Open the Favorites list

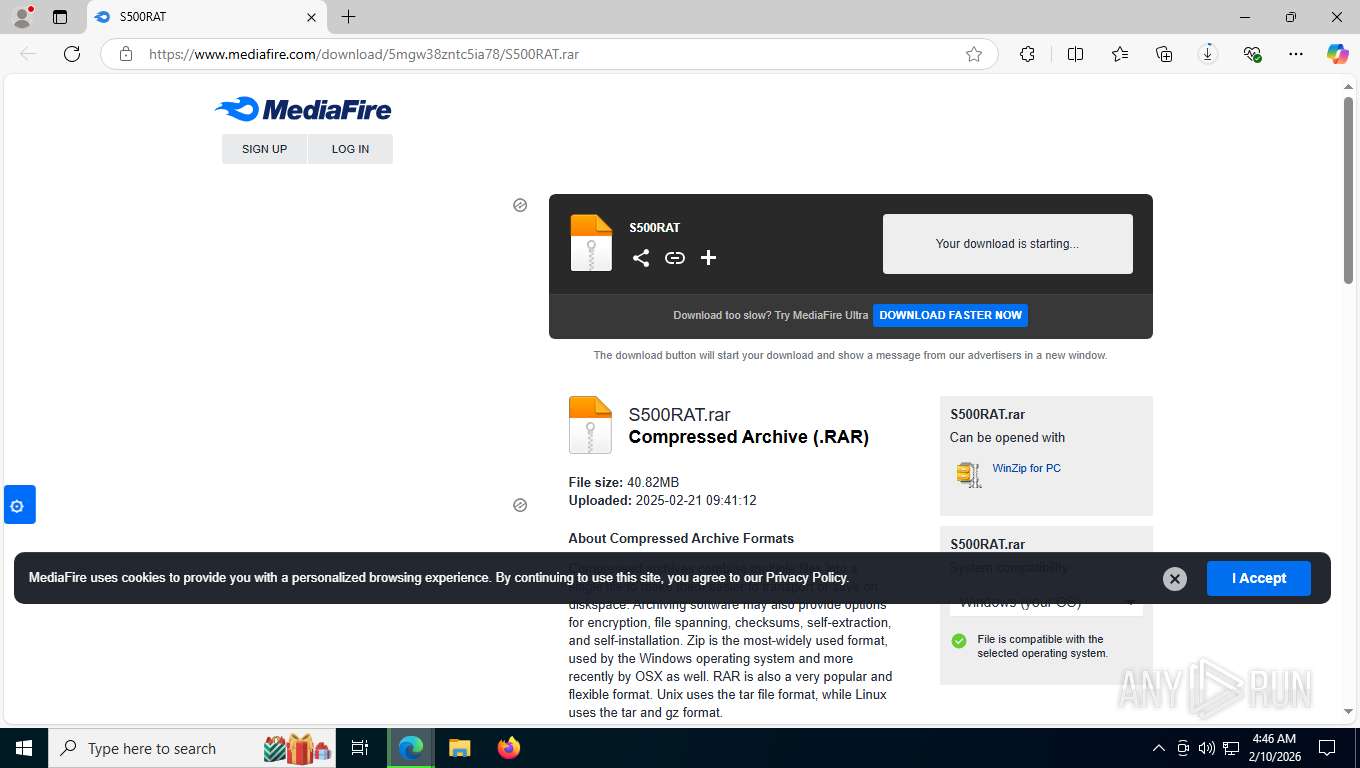tap(1120, 54)
